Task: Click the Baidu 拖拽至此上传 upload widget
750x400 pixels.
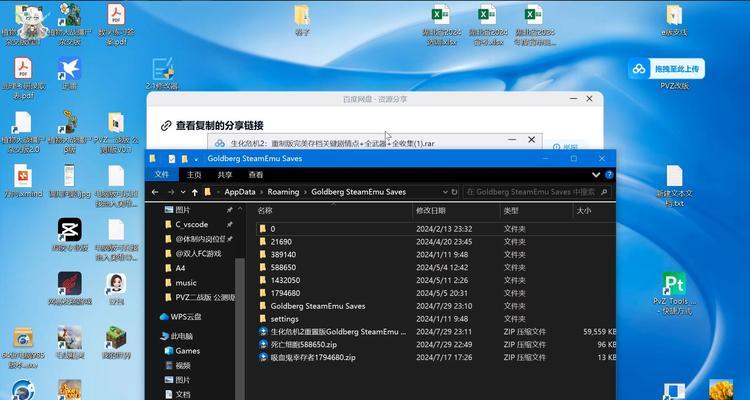Action: 666,69
